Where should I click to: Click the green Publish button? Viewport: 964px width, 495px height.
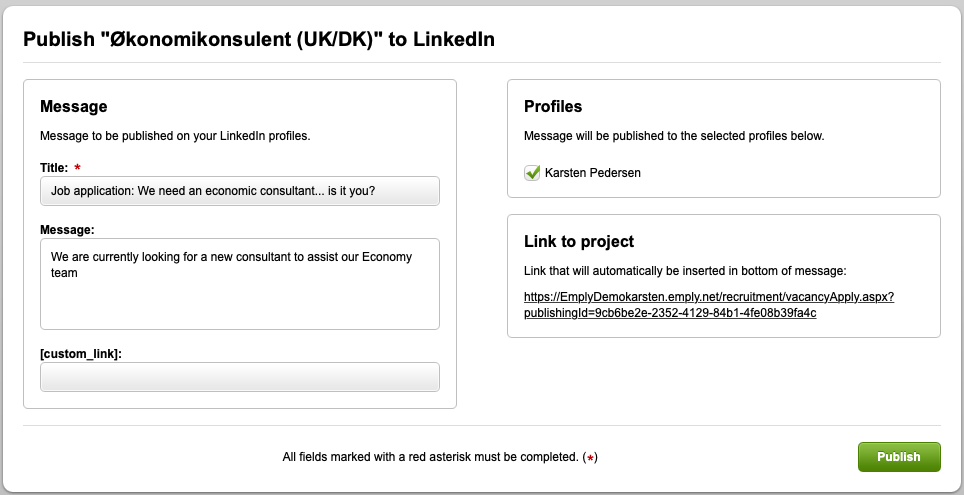[x=898, y=457]
